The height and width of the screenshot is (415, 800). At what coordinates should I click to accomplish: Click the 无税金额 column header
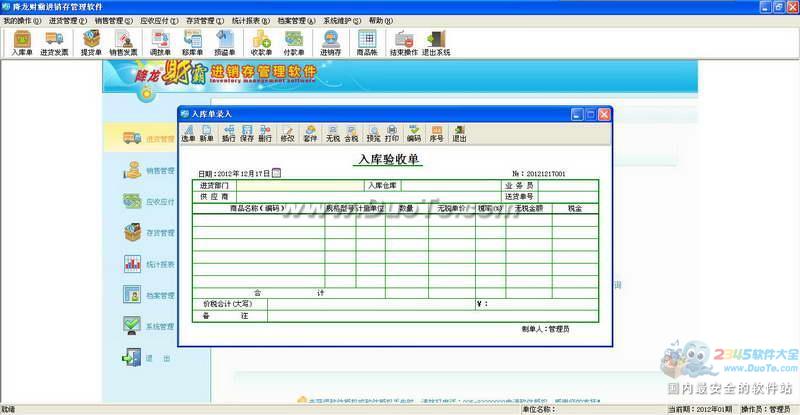click(529, 208)
